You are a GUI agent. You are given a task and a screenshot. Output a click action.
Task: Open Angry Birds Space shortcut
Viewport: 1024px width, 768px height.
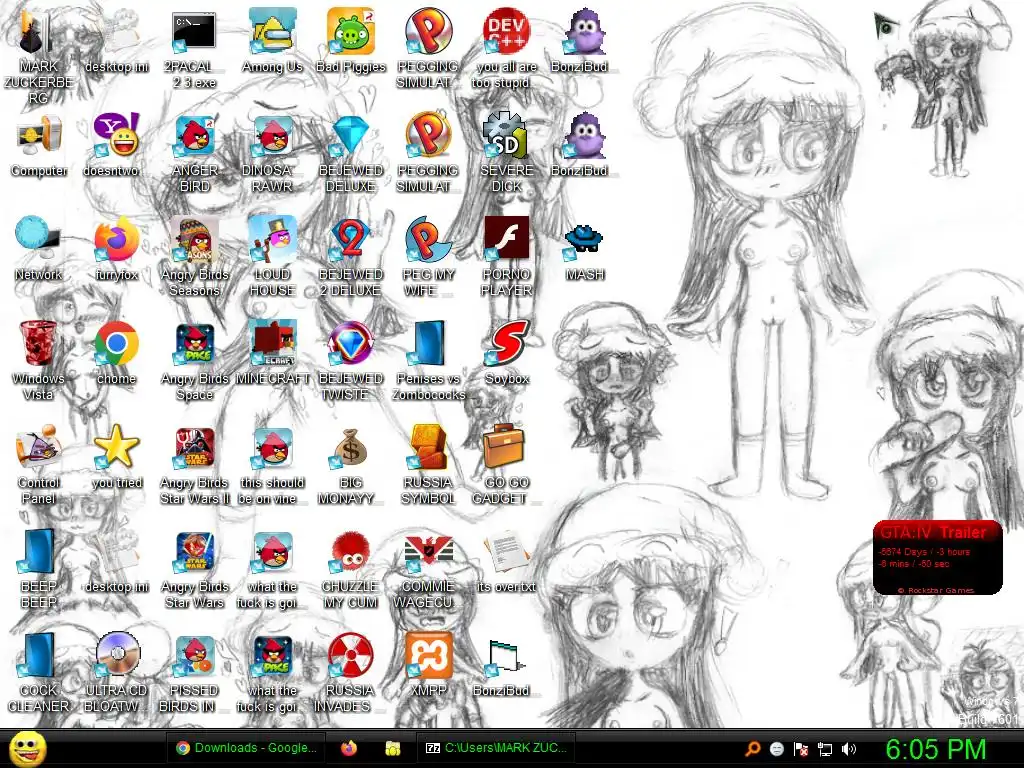(195, 344)
